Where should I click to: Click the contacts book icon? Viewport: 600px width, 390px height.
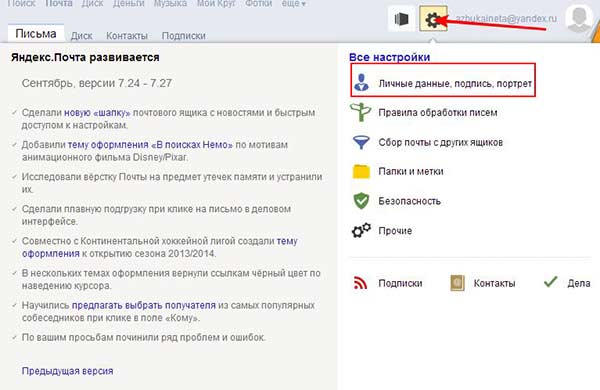(457, 283)
